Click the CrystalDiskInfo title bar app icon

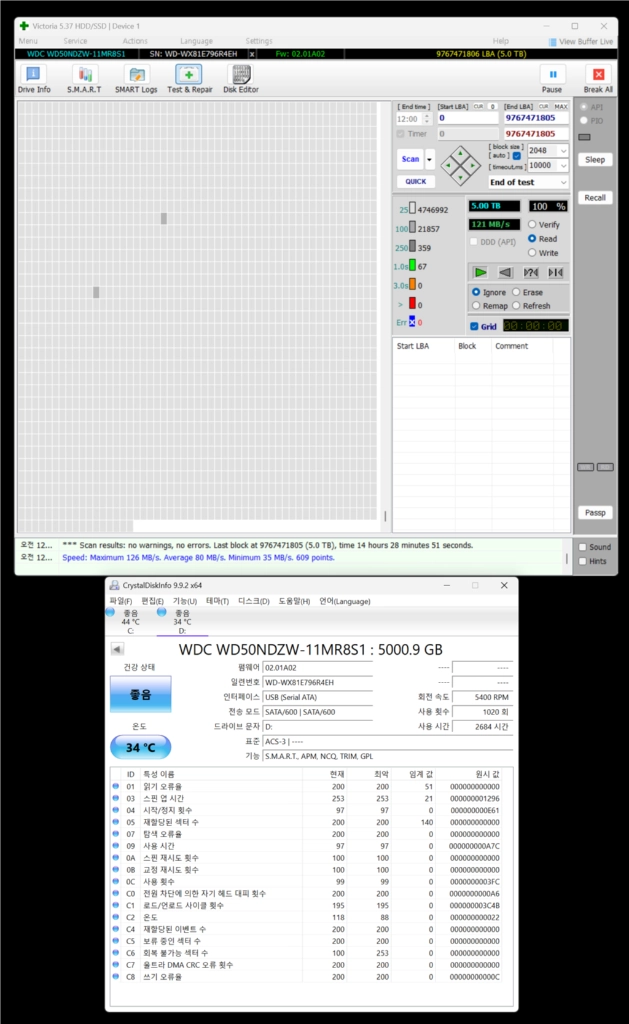114,585
